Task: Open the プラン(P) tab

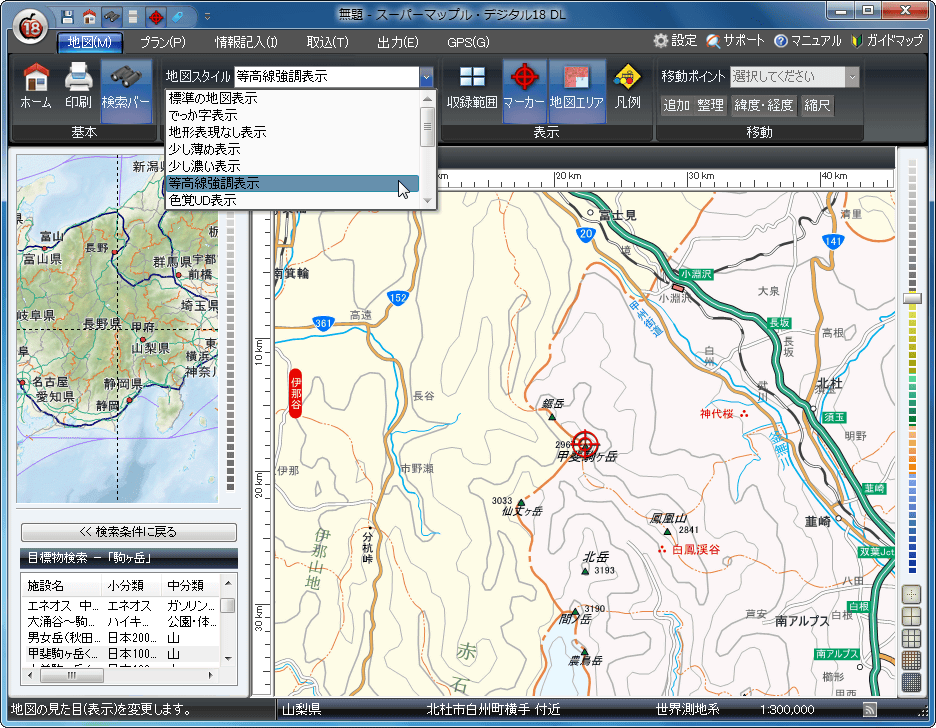Action: [x=163, y=42]
